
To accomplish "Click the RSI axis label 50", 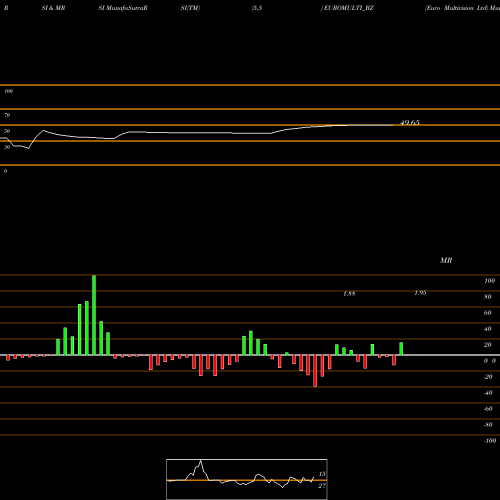I will click(7, 131).
